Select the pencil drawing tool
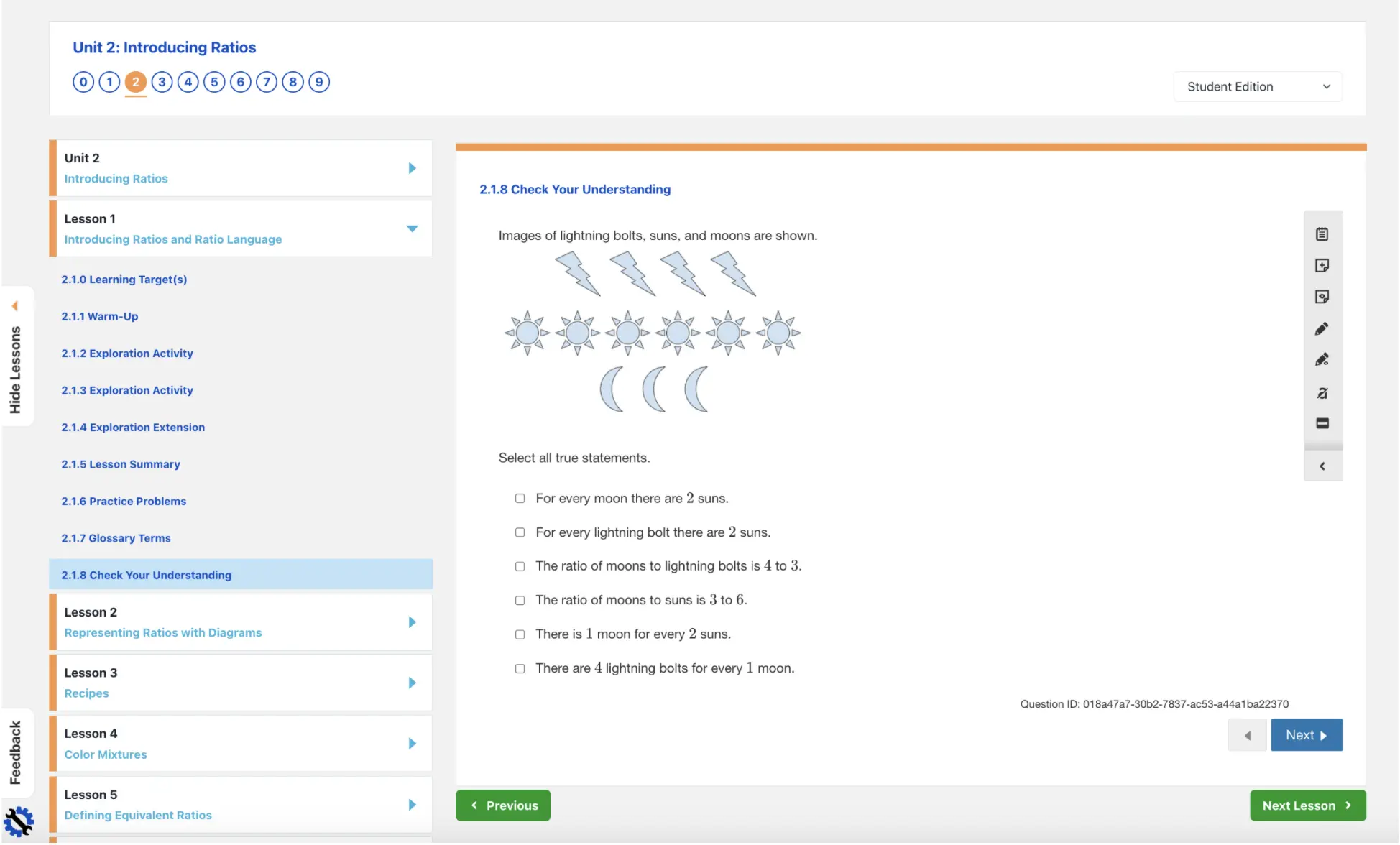1400x845 pixels. (1322, 329)
